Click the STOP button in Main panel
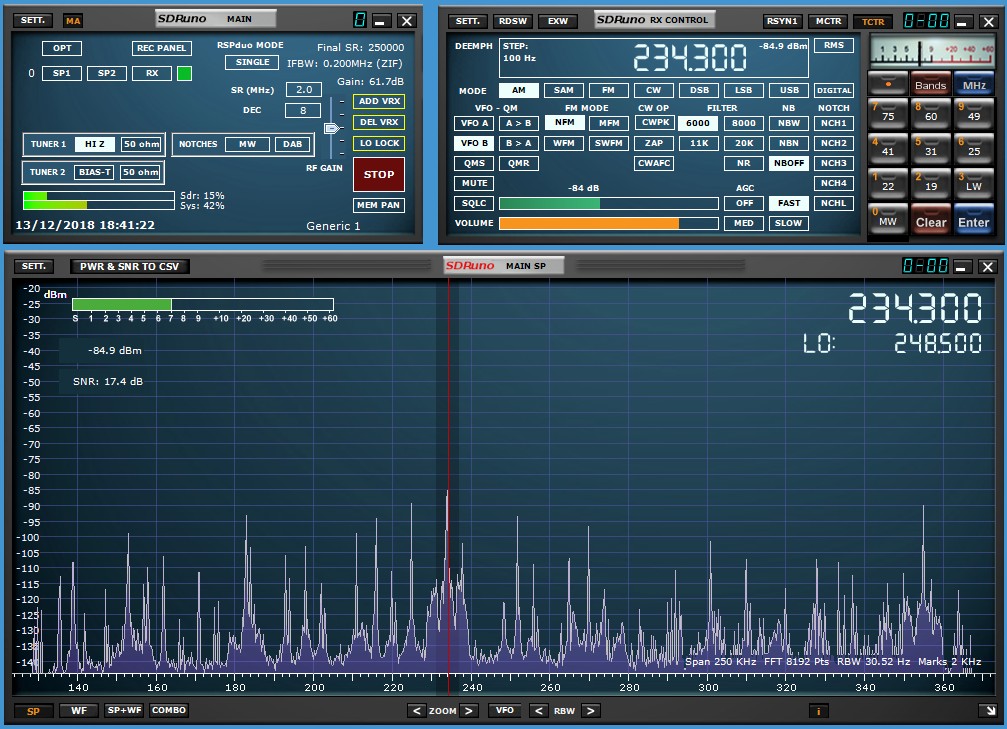 click(379, 174)
